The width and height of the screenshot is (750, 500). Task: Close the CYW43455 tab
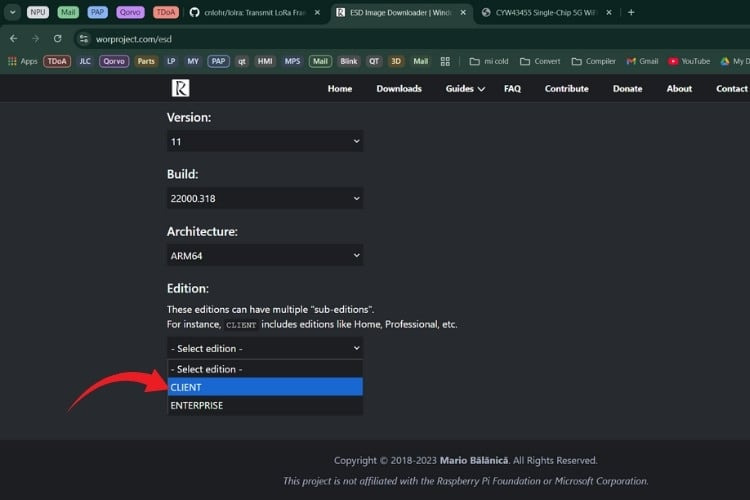tap(609, 12)
